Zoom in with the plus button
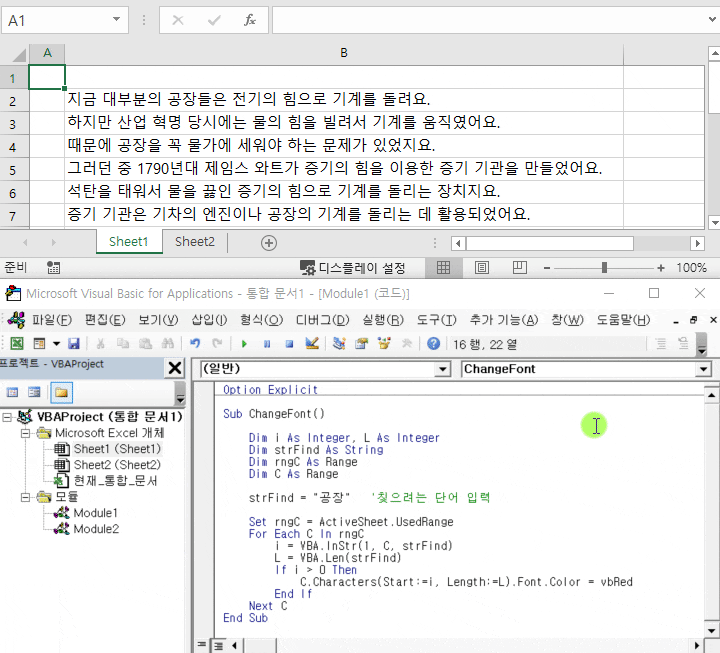The height and width of the screenshot is (653, 720). tap(661, 268)
